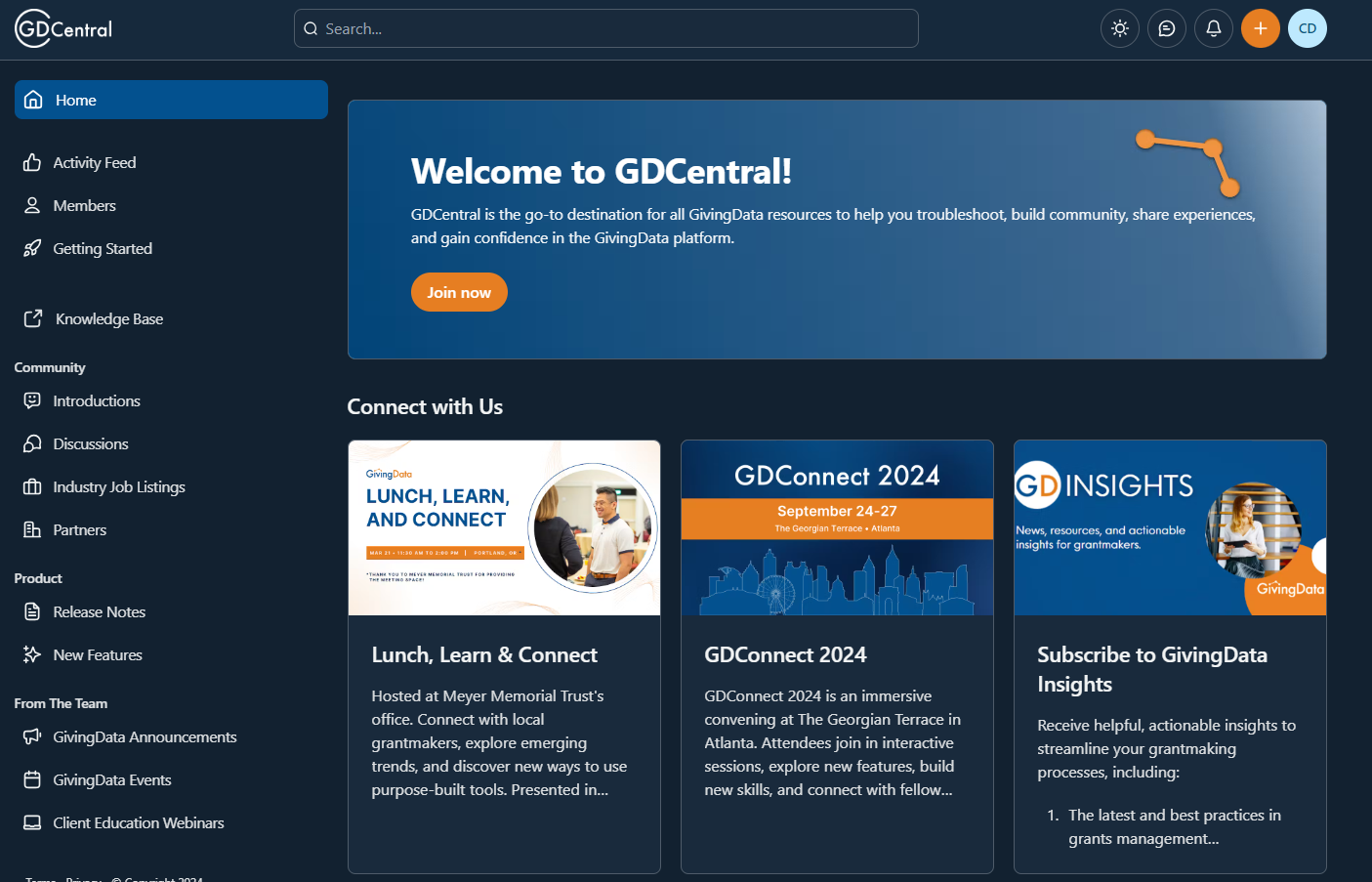This screenshot has height=882, width=1372.
Task: Click the orange plus create button
Action: tap(1261, 28)
